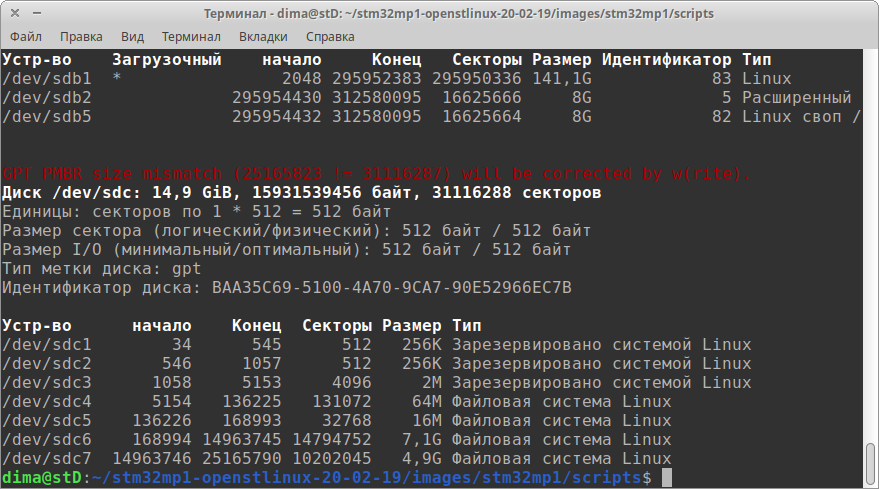The height and width of the screenshot is (489, 879).
Task: Select /dev/sdc1 device name
Action: pyautogui.click(x=47, y=344)
